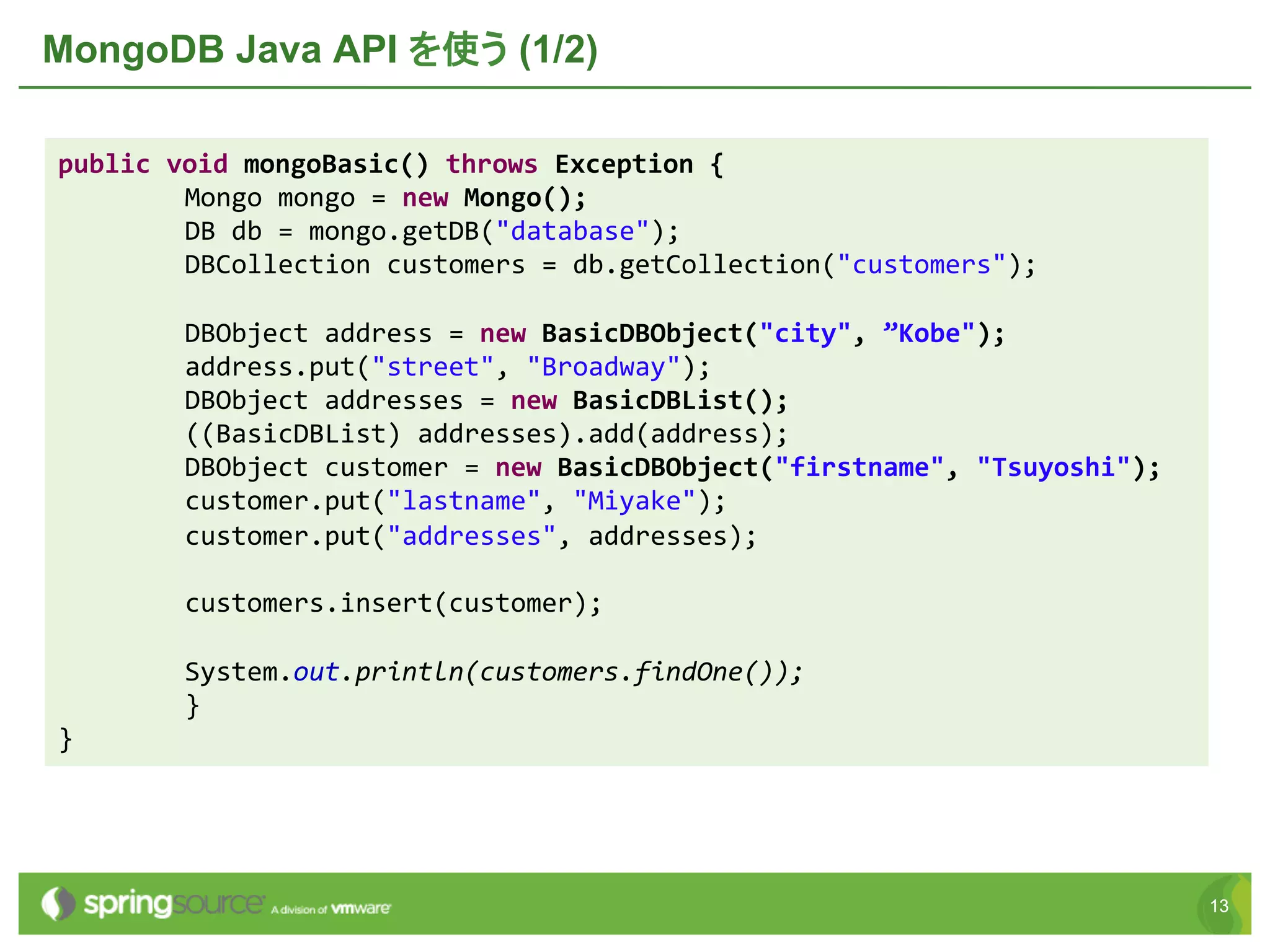This screenshot has height=952, width=1270.
Task: Click the slide title 'MongoDB Java API を使う (1/2)'
Action: pos(320,50)
